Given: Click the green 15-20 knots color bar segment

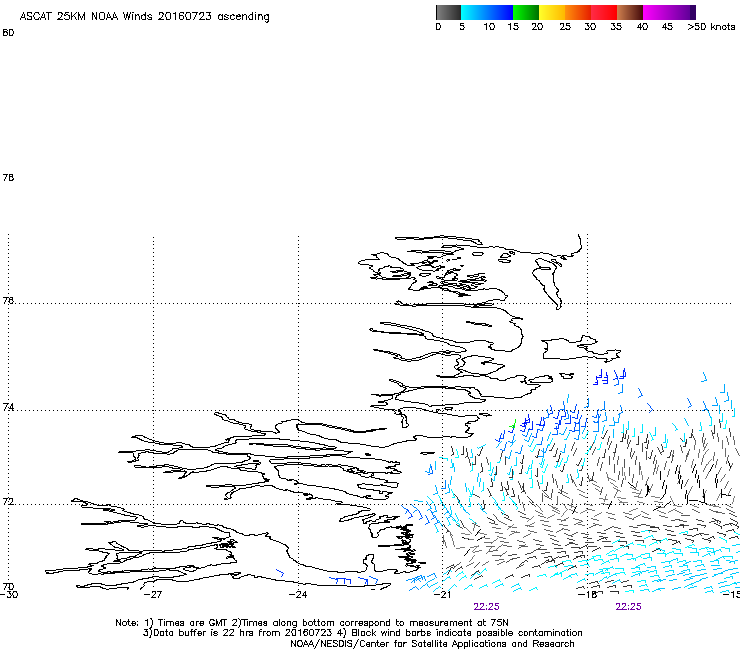Looking at the screenshot, I should 526,12.
